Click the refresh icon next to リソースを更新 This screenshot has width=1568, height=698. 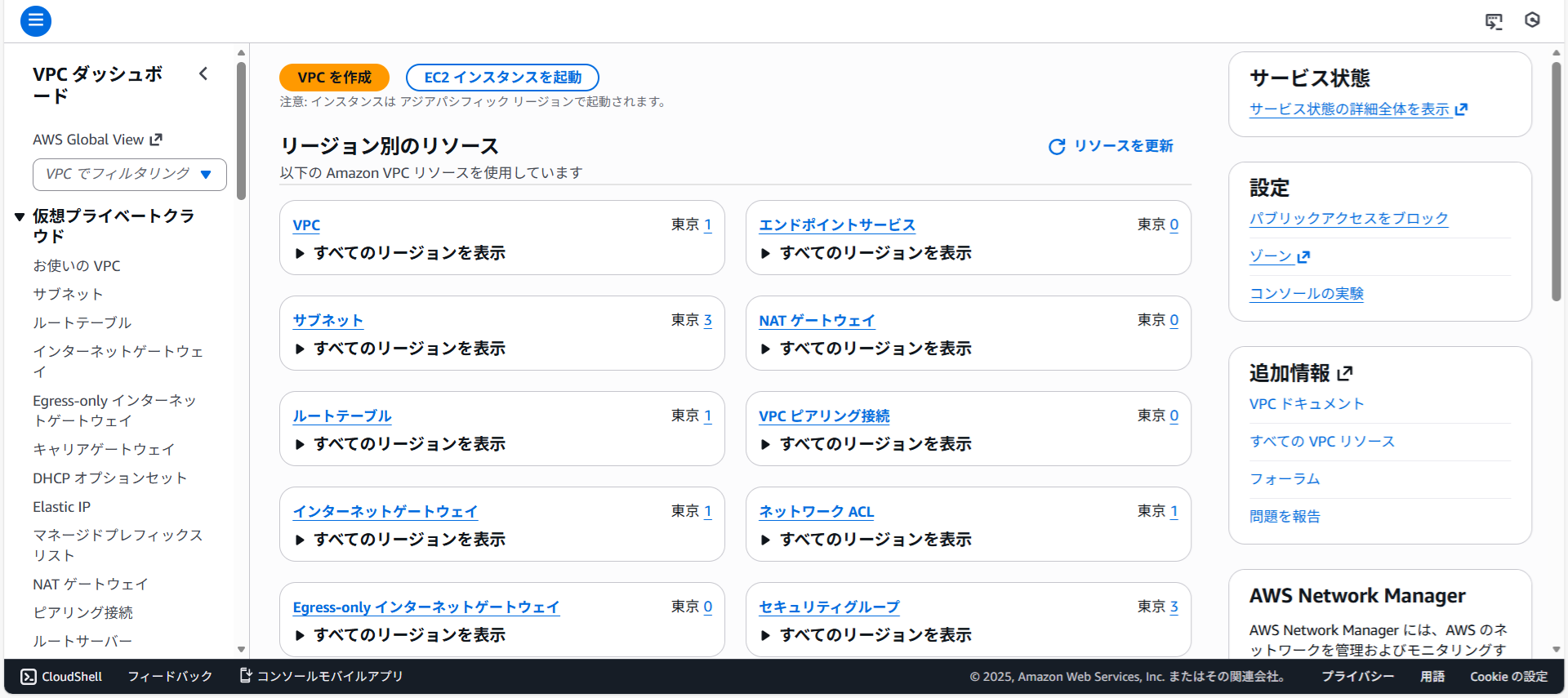(1057, 147)
